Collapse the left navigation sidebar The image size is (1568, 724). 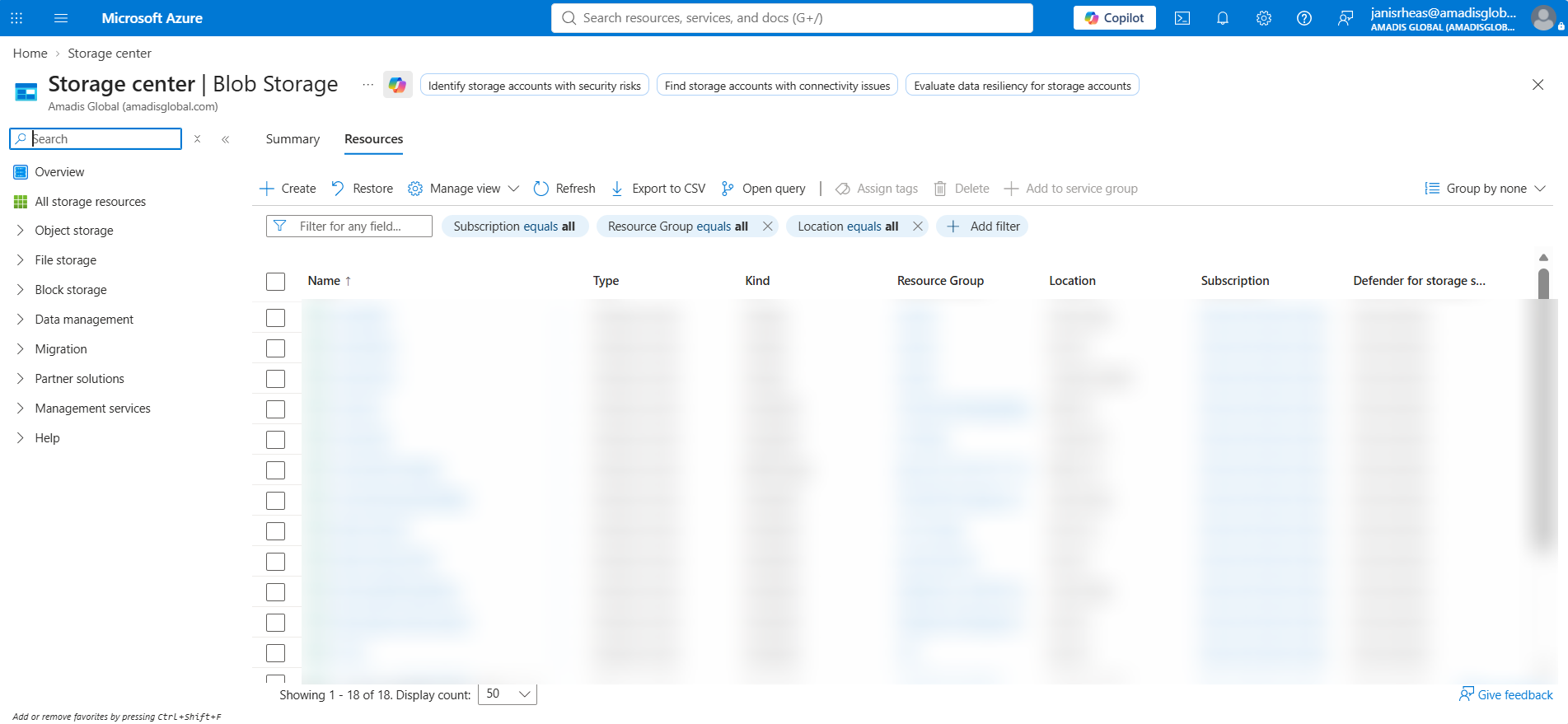[225, 139]
